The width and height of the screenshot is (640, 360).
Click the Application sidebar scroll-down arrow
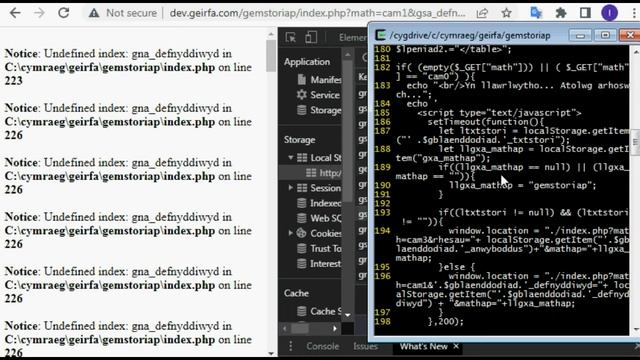click(x=348, y=315)
